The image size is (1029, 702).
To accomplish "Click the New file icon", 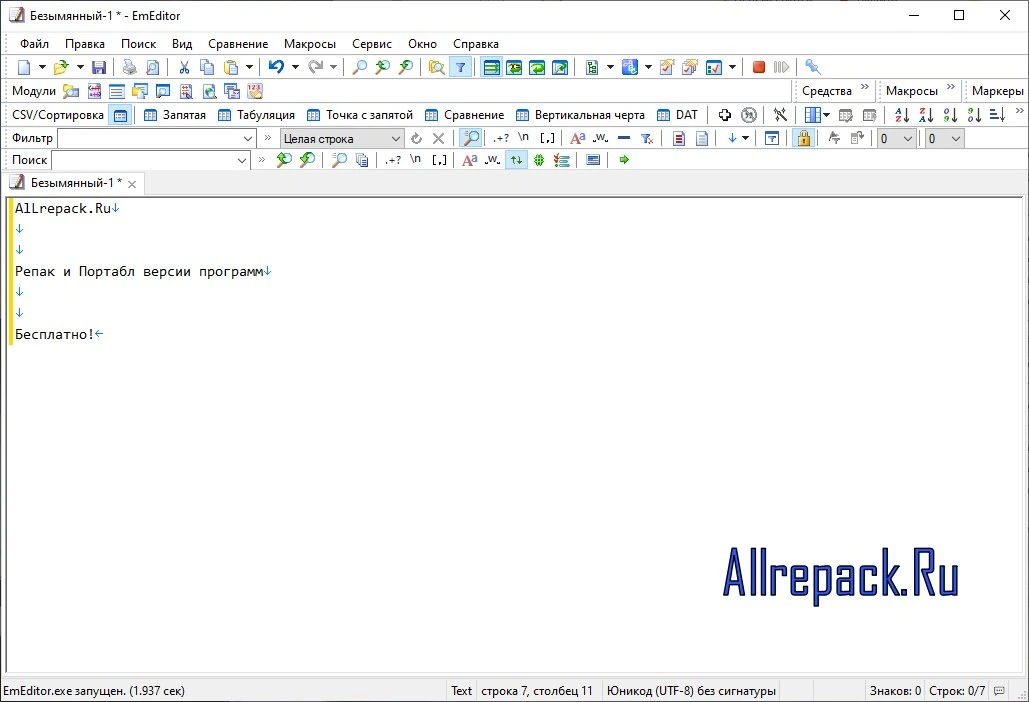I will (24, 67).
